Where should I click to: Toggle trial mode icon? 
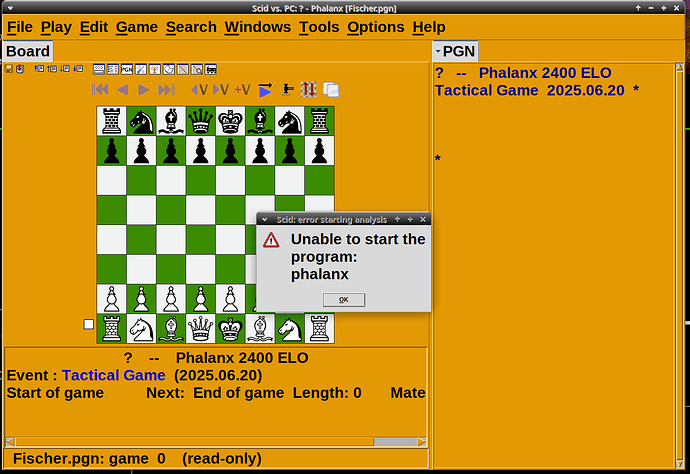click(288, 90)
